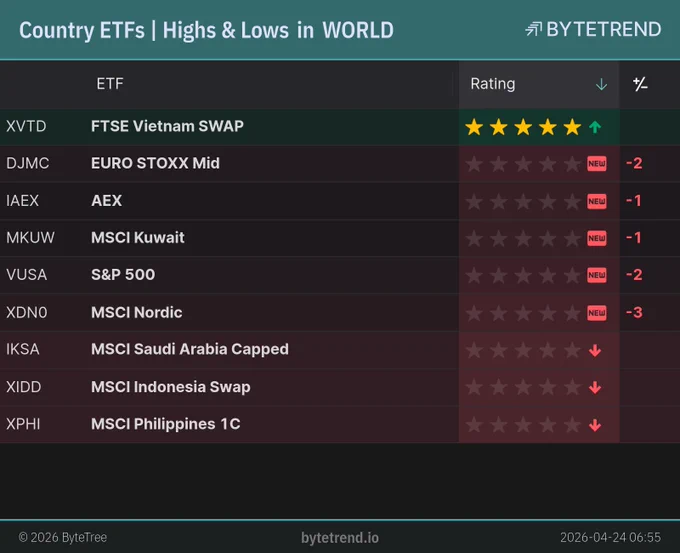680x553 pixels.
Task: Click the BYTETREND brand name
Action: pos(603,29)
